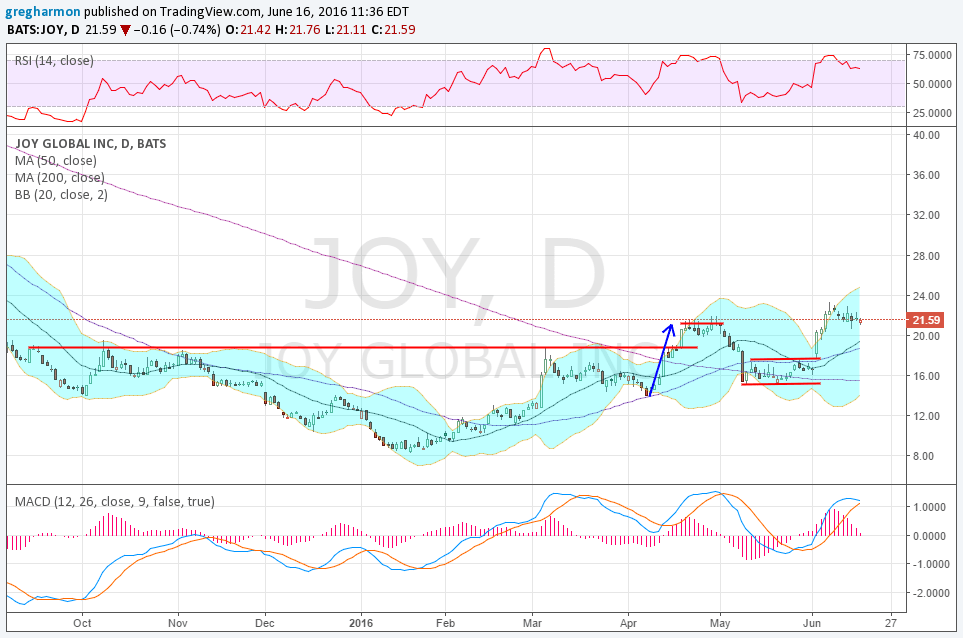Click the 50.0000 RSI axis value

click(x=932, y=84)
